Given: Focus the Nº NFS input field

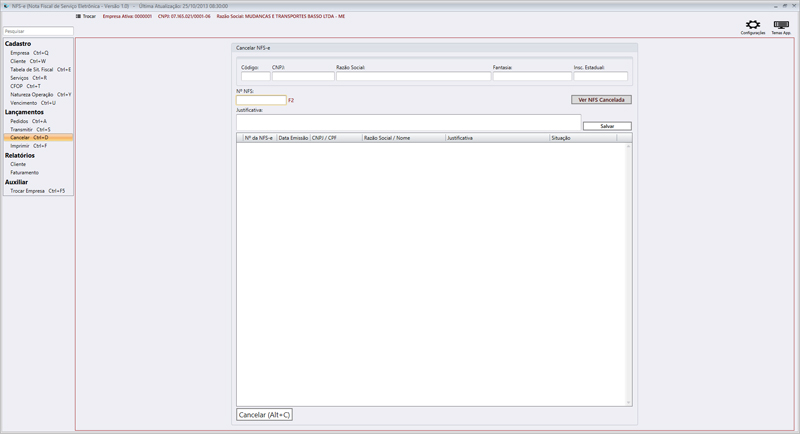Looking at the screenshot, I should [x=261, y=100].
